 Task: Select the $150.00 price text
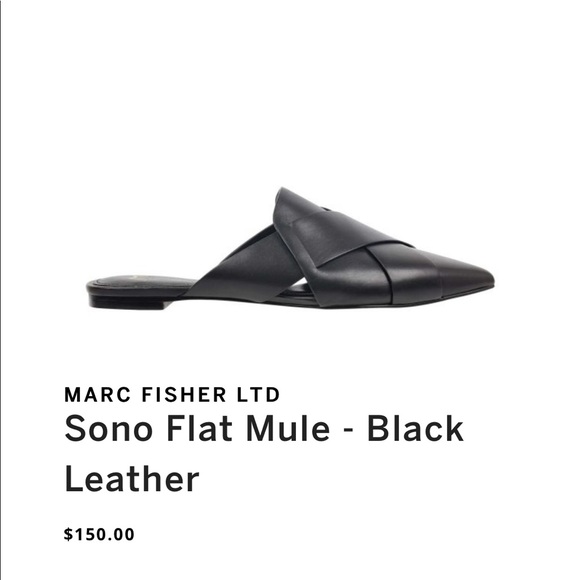(x=99, y=535)
